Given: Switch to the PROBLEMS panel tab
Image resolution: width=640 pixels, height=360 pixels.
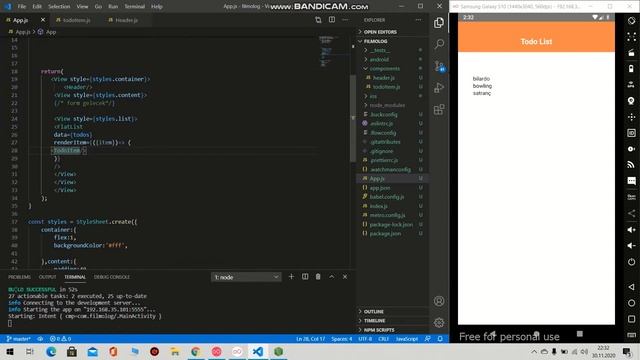Looking at the screenshot, I should pyautogui.click(x=19, y=277).
